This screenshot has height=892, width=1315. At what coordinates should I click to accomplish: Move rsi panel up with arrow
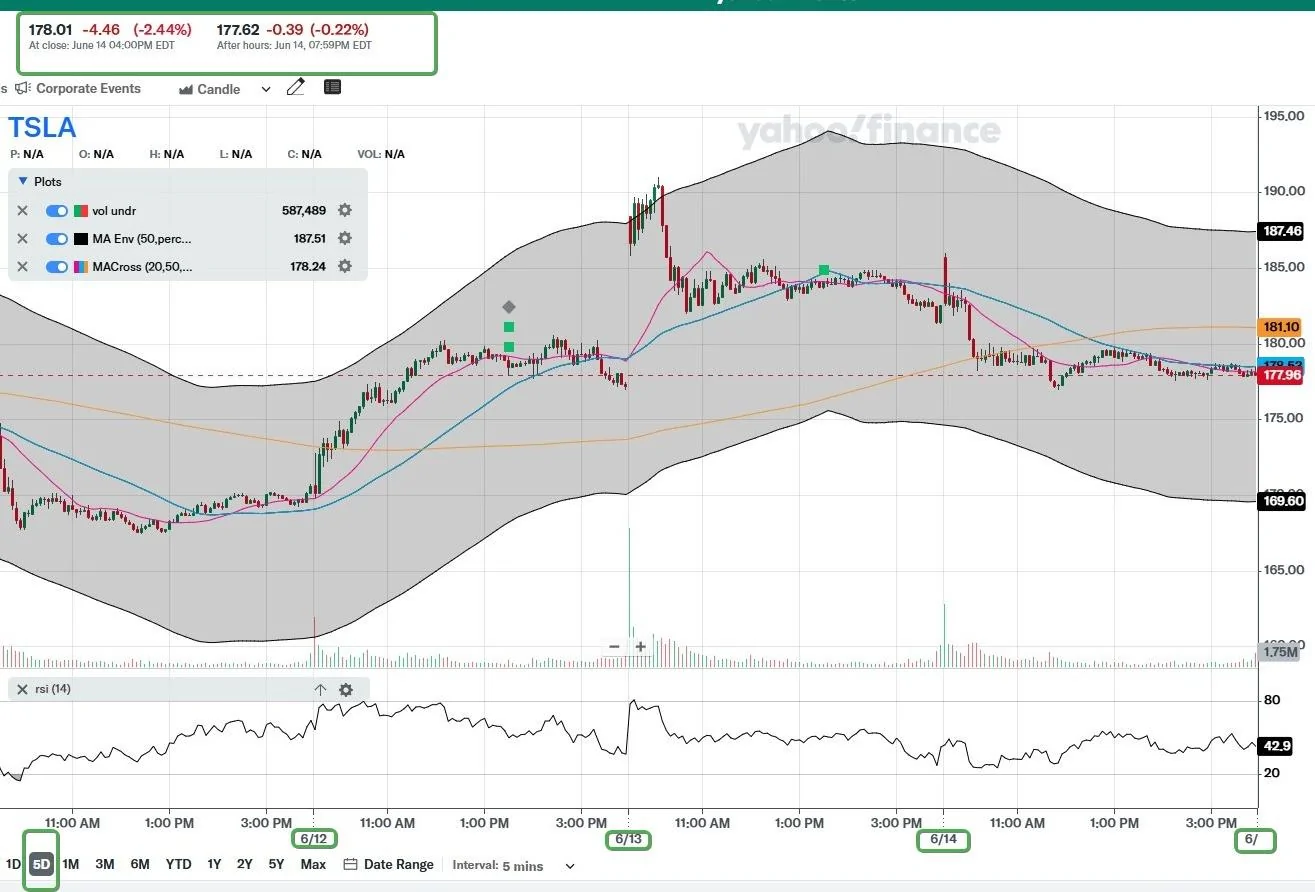pyautogui.click(x=320, y=690)
